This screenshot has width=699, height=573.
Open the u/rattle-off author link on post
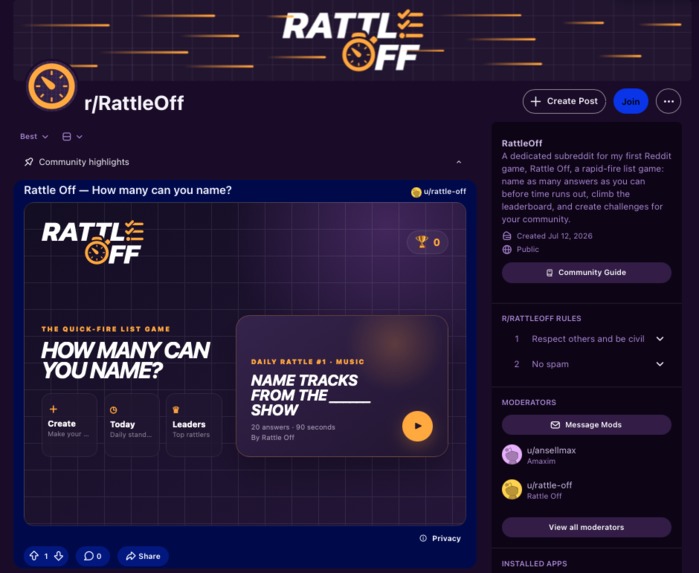(444, 192)
